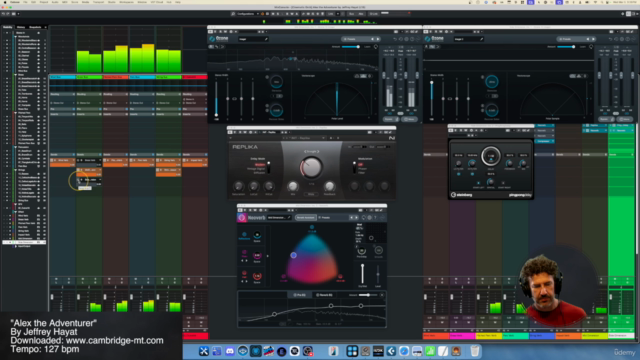Image resolution: width=640 pixels, height=360 pixels.
Task: Open Discord from the Dock
Action: (230, 351)
